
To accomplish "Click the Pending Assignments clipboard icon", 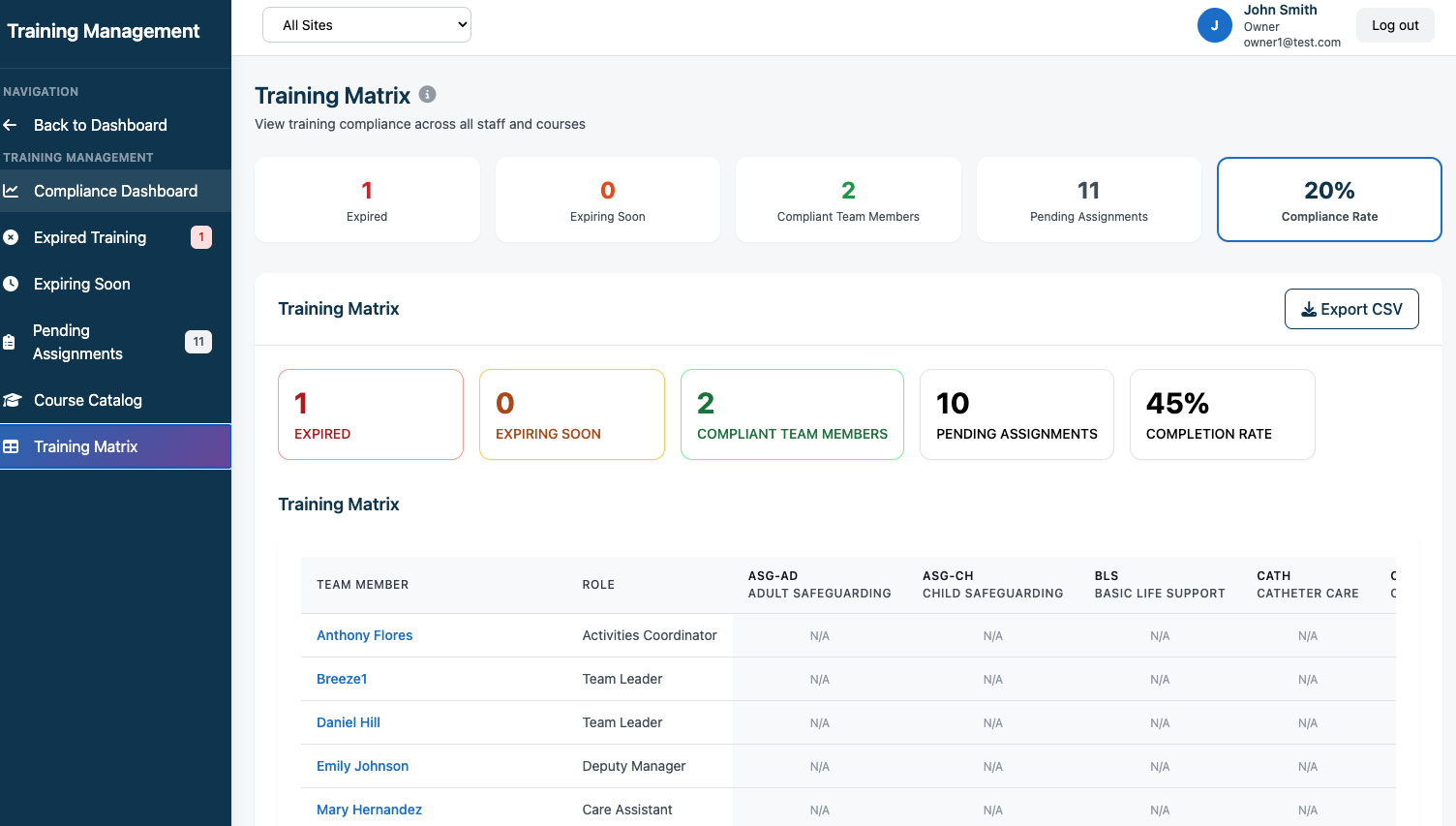I will 10,342.
